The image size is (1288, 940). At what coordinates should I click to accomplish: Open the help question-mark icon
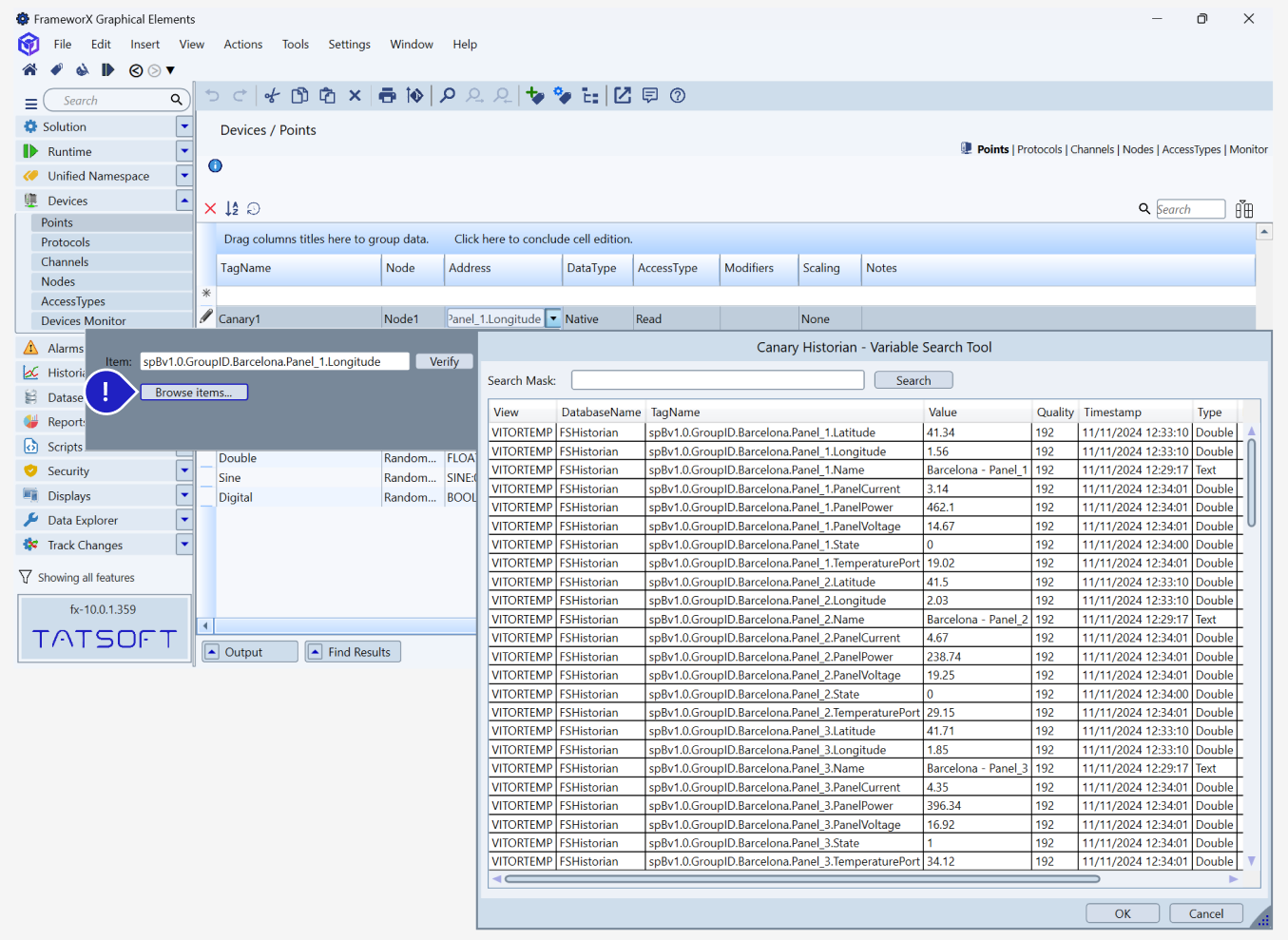678,95
